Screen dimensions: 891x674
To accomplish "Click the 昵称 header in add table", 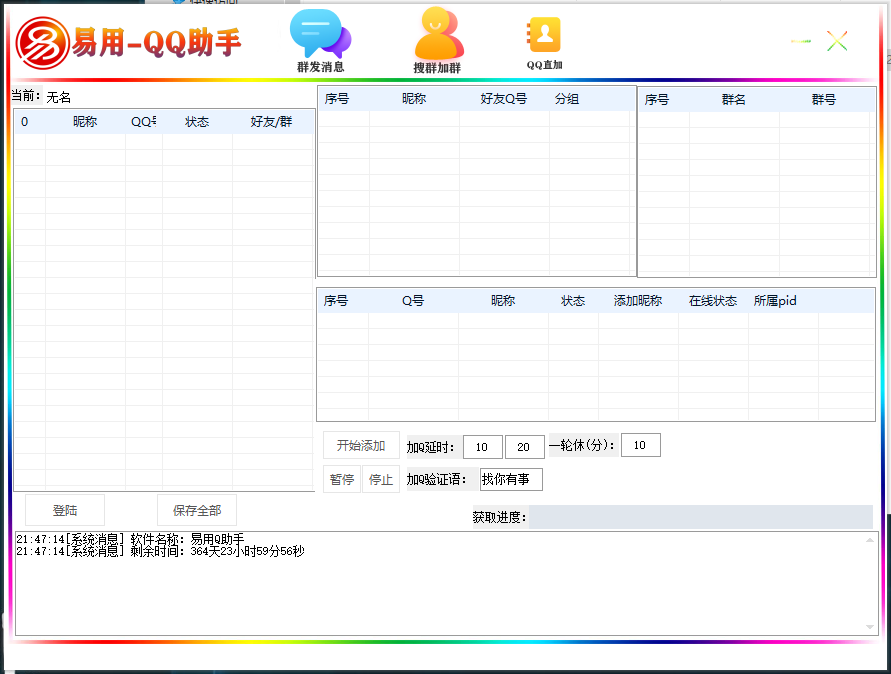I will 503,301.
